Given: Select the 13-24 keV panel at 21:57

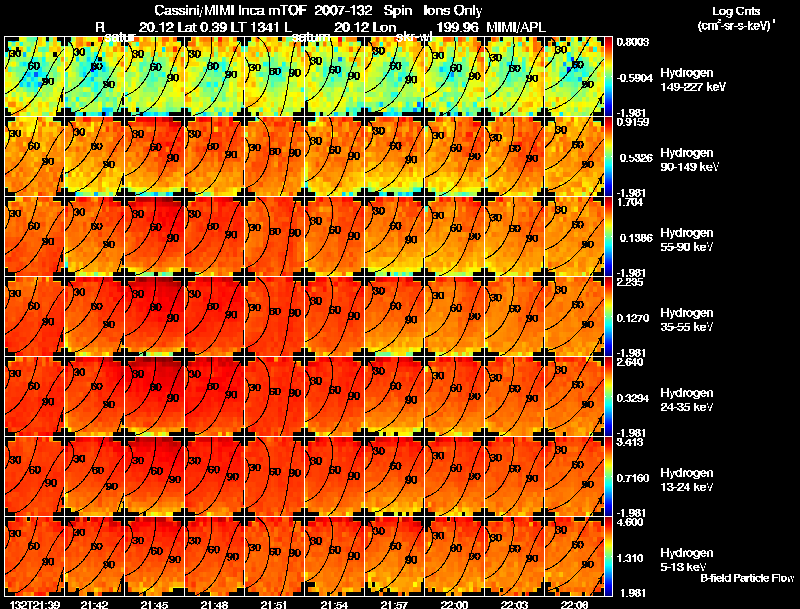Looking at the screenshot, I should pos(394,476).
